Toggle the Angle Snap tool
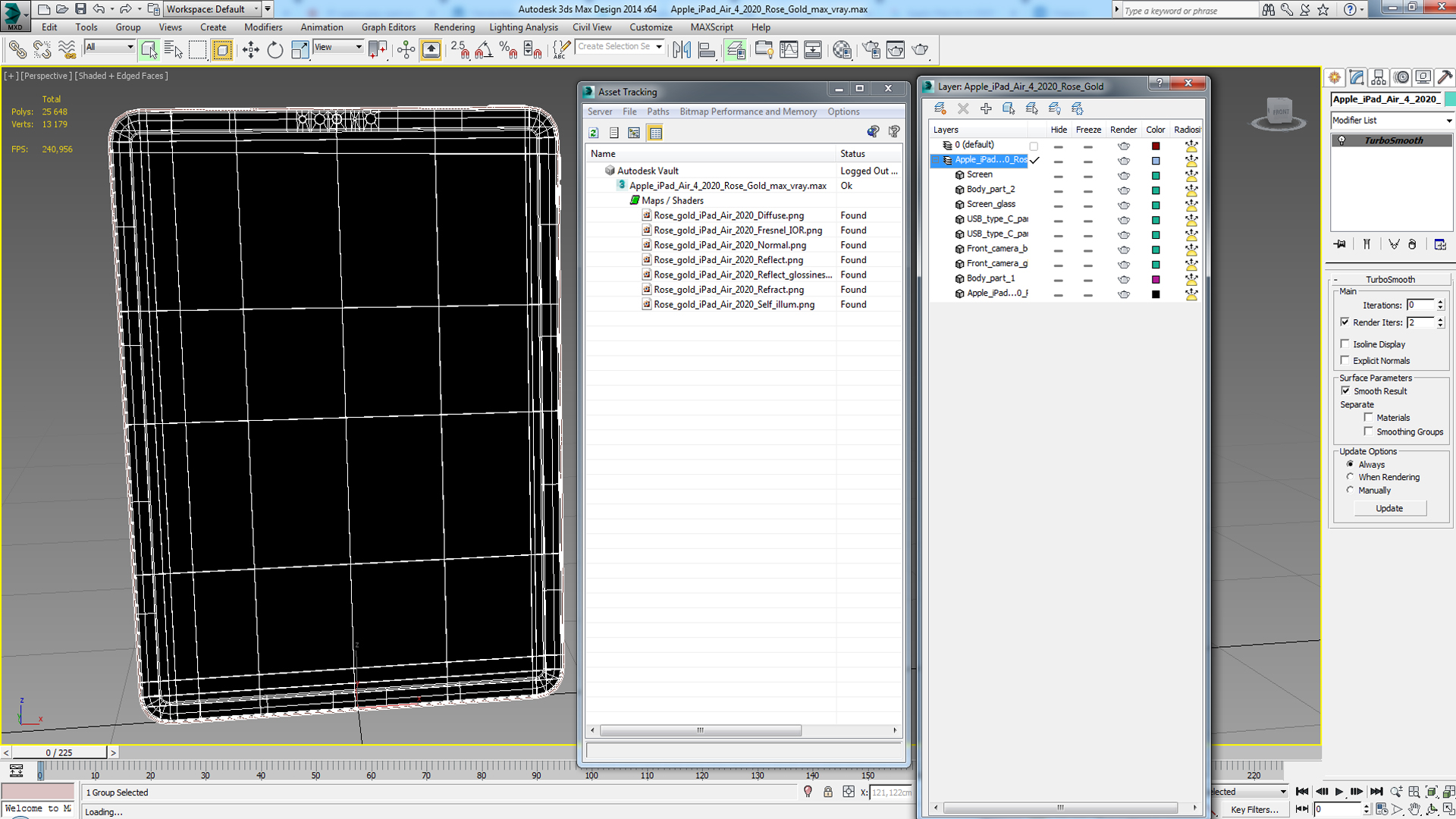This screenshot has height=819, width=1456. [484, 50]
